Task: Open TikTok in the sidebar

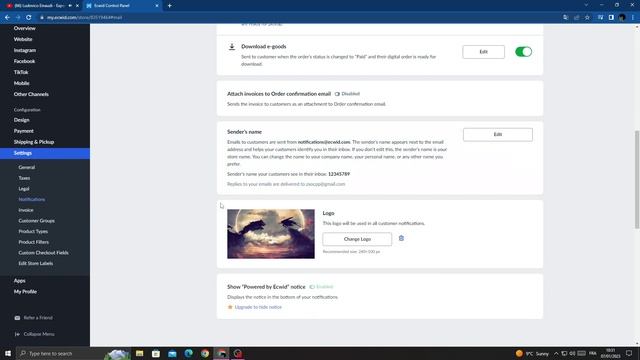Action: tap(21, 72)
